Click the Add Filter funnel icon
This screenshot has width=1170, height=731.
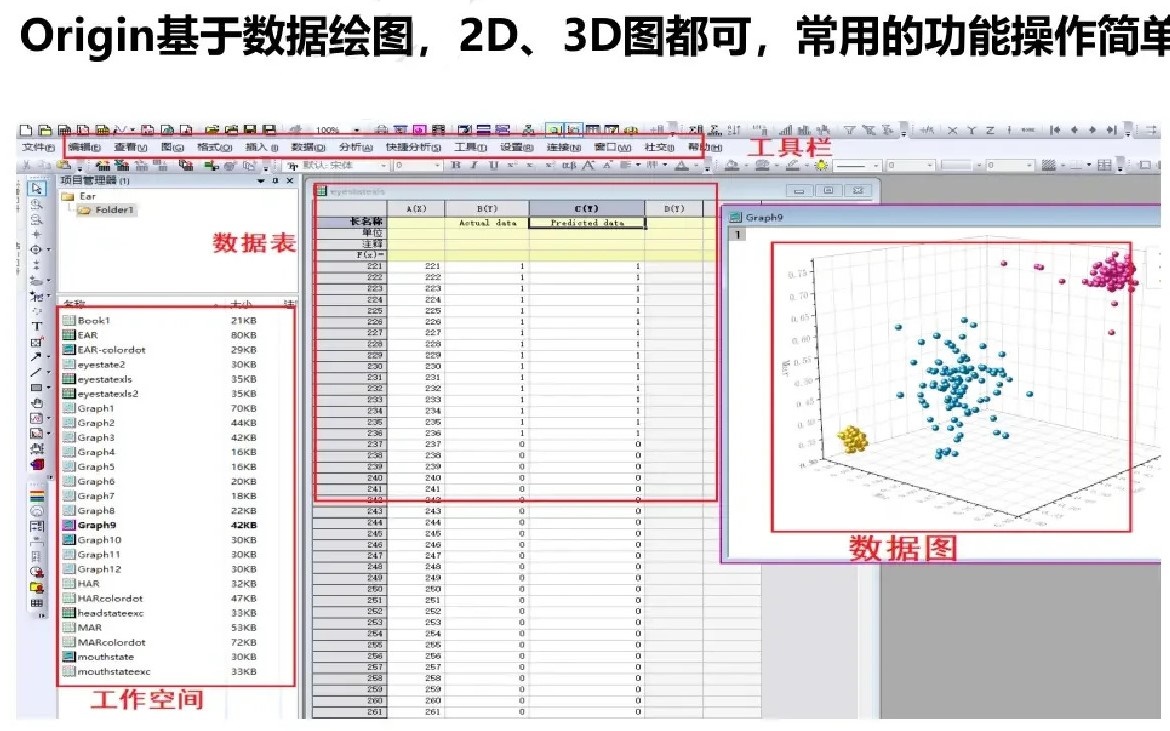pyautogui.click(x=850, y=131)
